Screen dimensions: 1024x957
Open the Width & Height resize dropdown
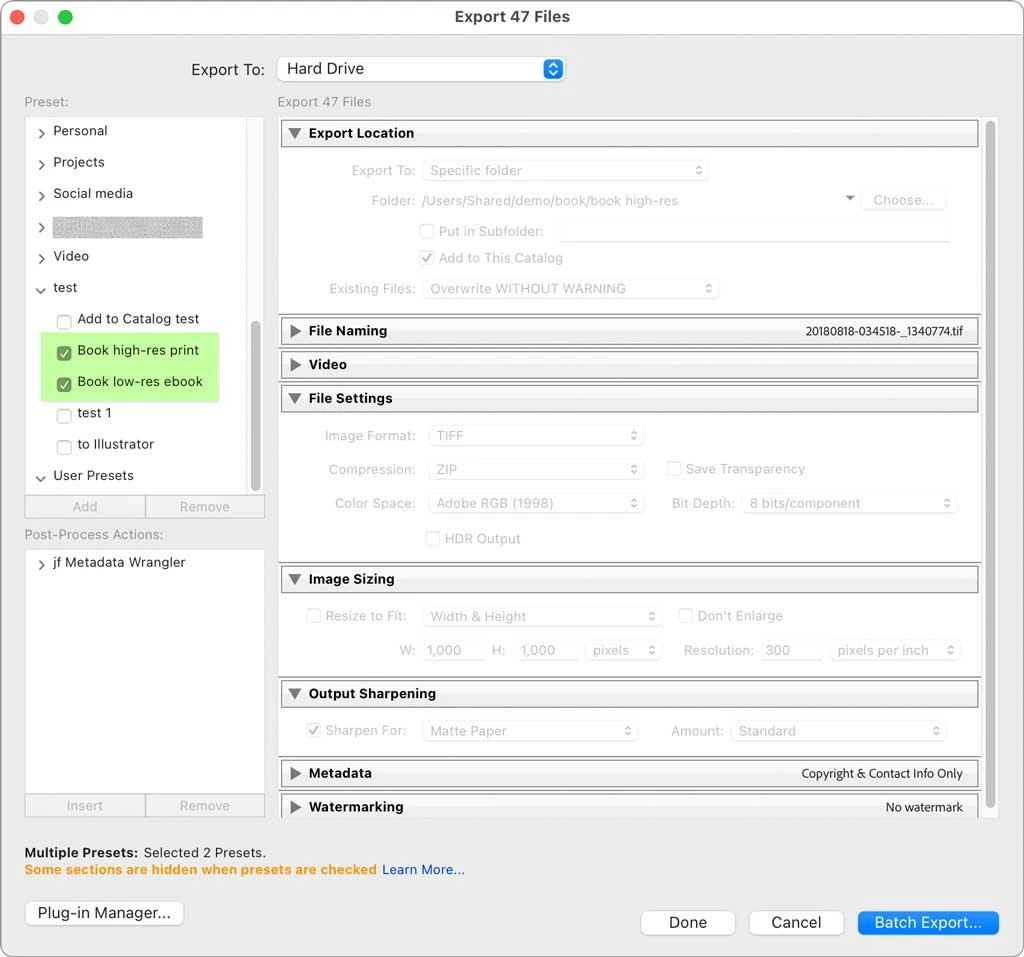coord(542,616)
